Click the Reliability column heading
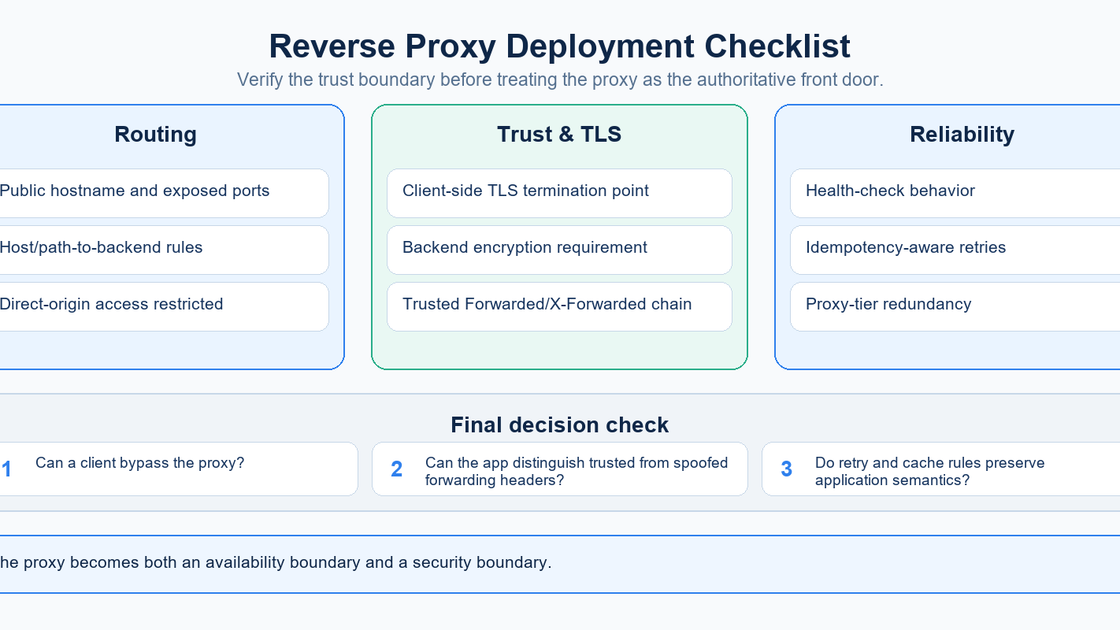 point(962,134)
